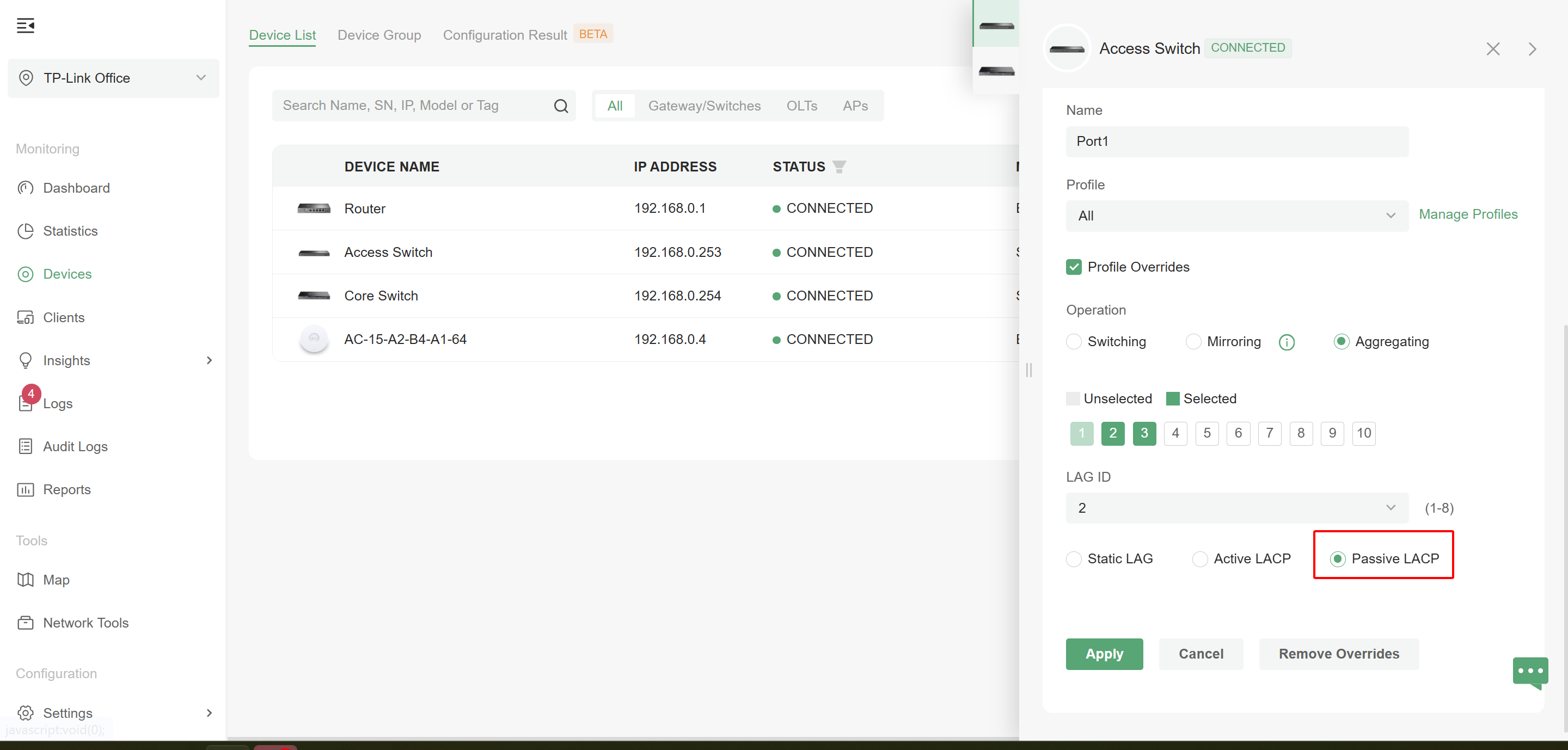Image resolution: width=1568 pixels, height=750 pixels.
Task: Open the Configuration Result tab
Action: pos(505,35)
